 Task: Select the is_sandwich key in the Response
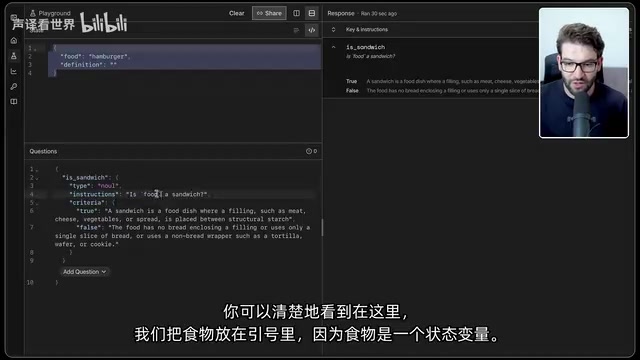[x=365, y=47]
